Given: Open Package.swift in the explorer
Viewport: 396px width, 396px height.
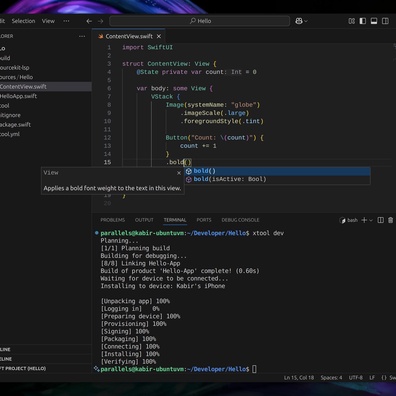Looking at the screenshot, I should pyautogui.click(x=45, y=125).
